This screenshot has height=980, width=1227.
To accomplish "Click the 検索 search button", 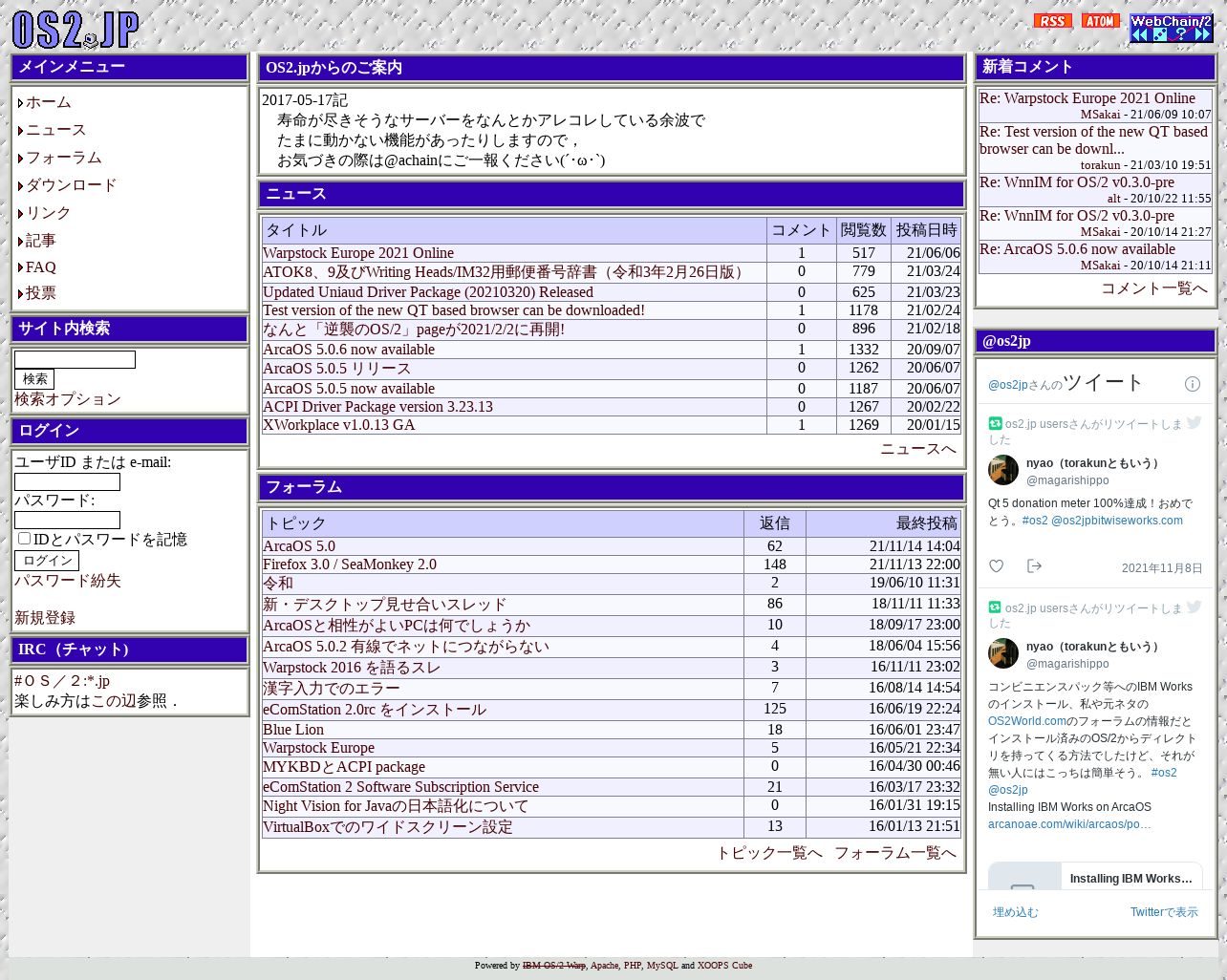I will pos(34,379).
